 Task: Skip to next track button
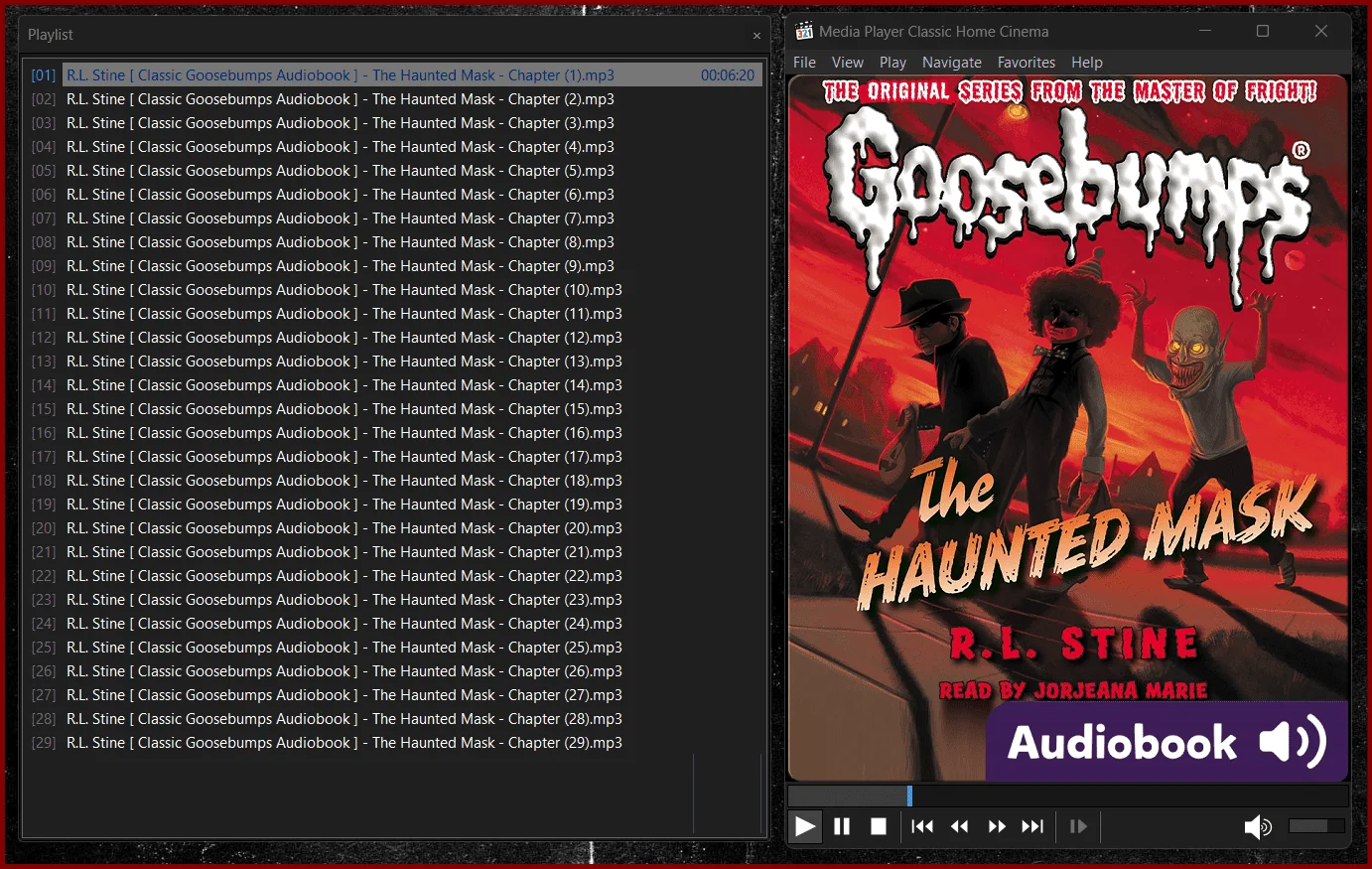1033,826
